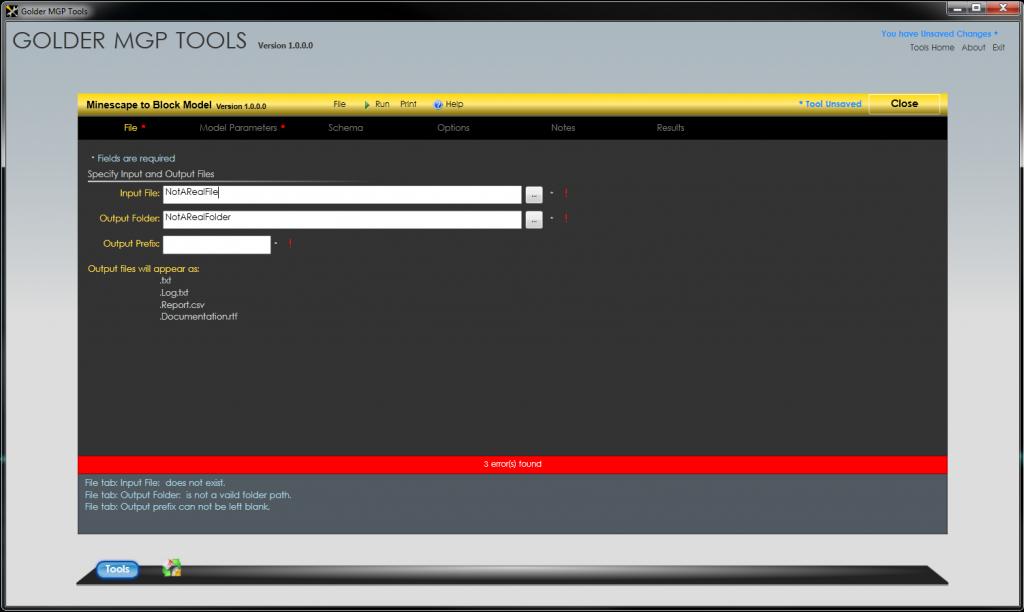
Task: Close the Minescape to Block Model tool
Action: [904, 104]
